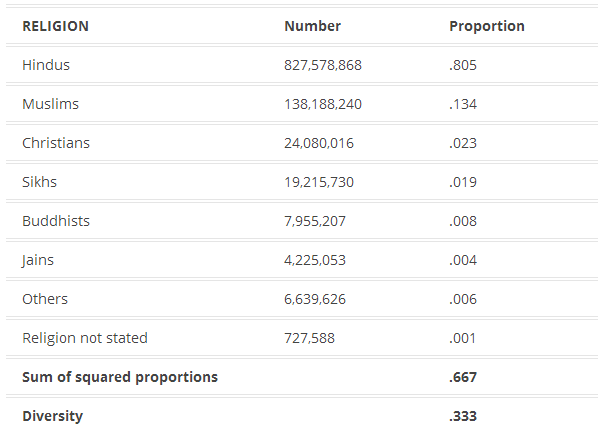The width and height of the screenshot is (612, 435).
Task: Select the Muslims row label
Action: point(50,104)
